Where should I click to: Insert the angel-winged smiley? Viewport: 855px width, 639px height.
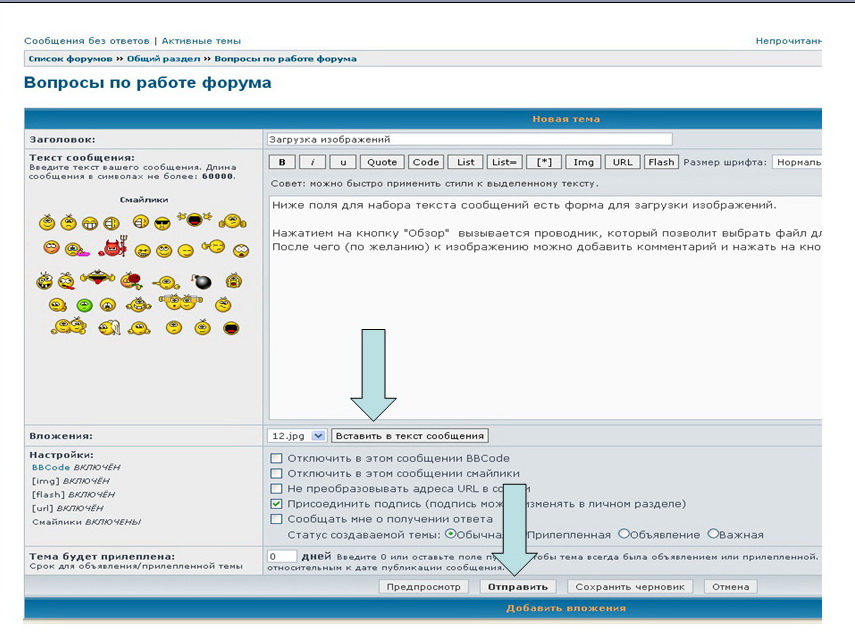pos(108,327)
